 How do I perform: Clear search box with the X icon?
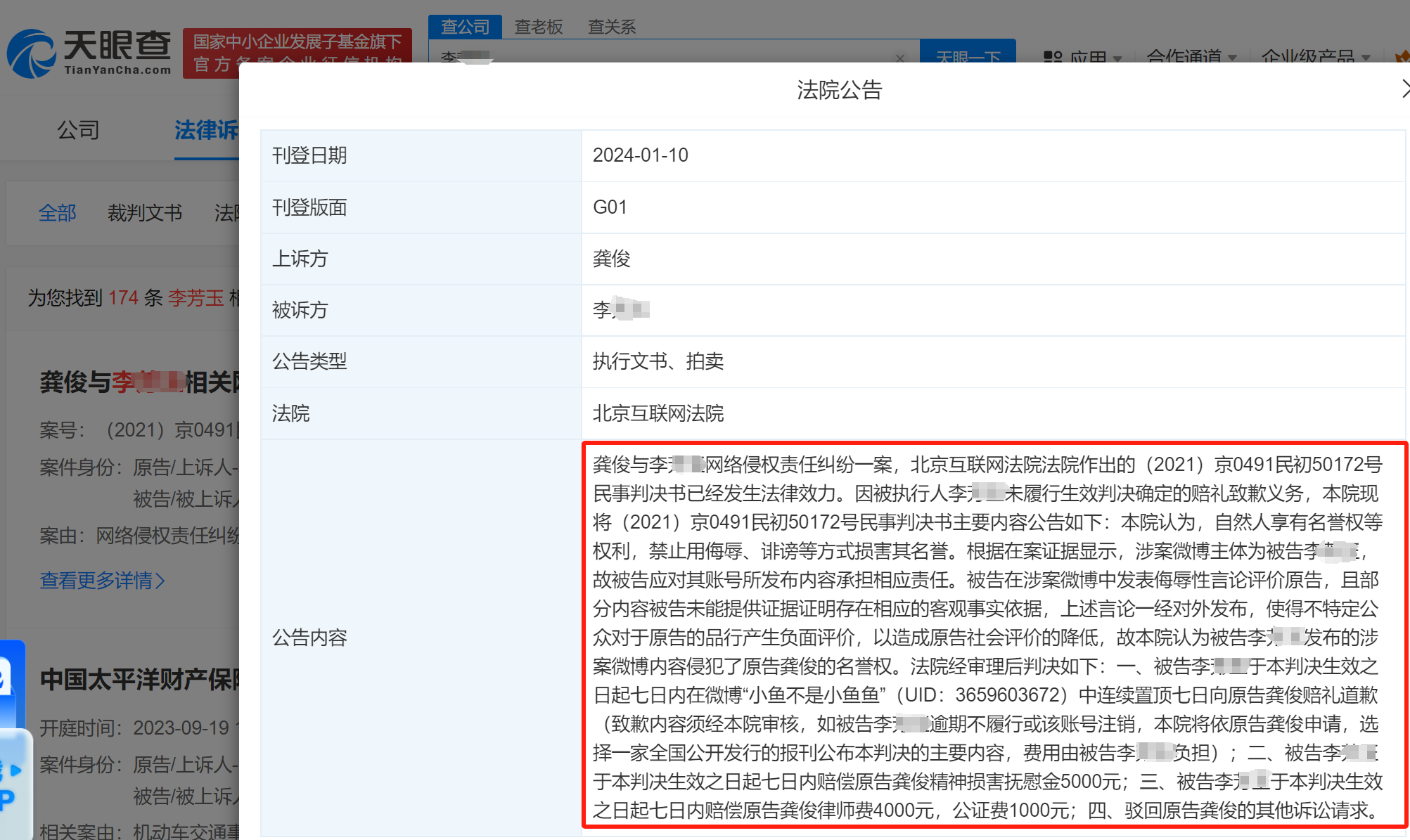click(900, 58)
